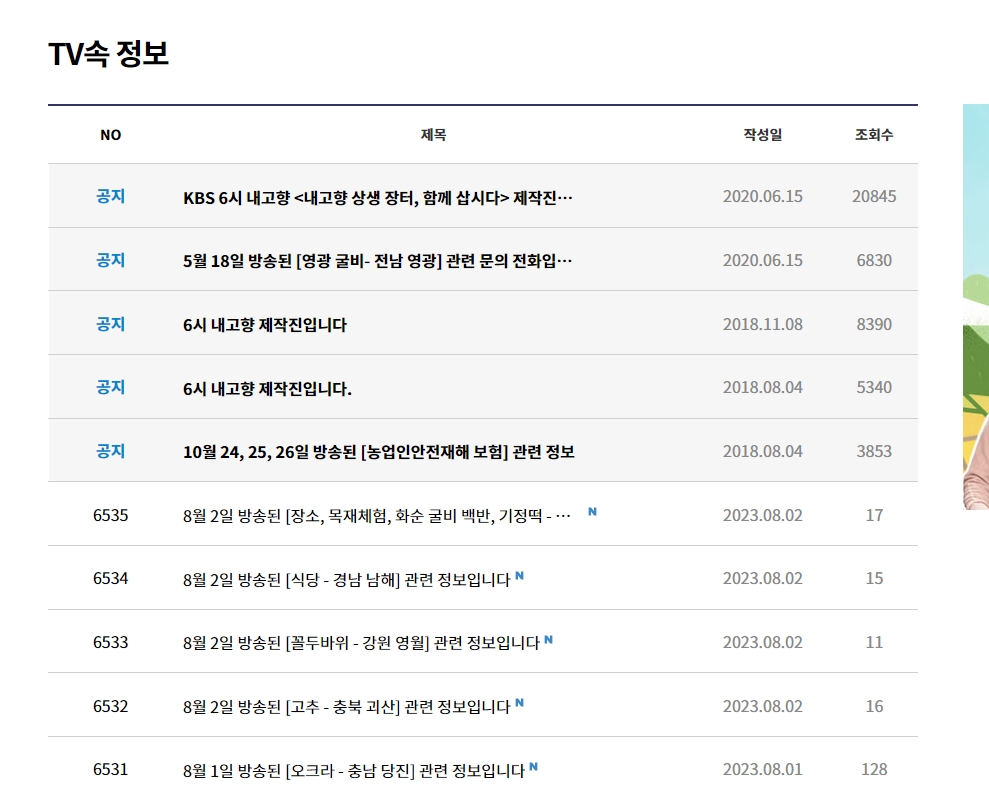Click the 조회수 column header
The image size is (989, 797).
(874, 134)
